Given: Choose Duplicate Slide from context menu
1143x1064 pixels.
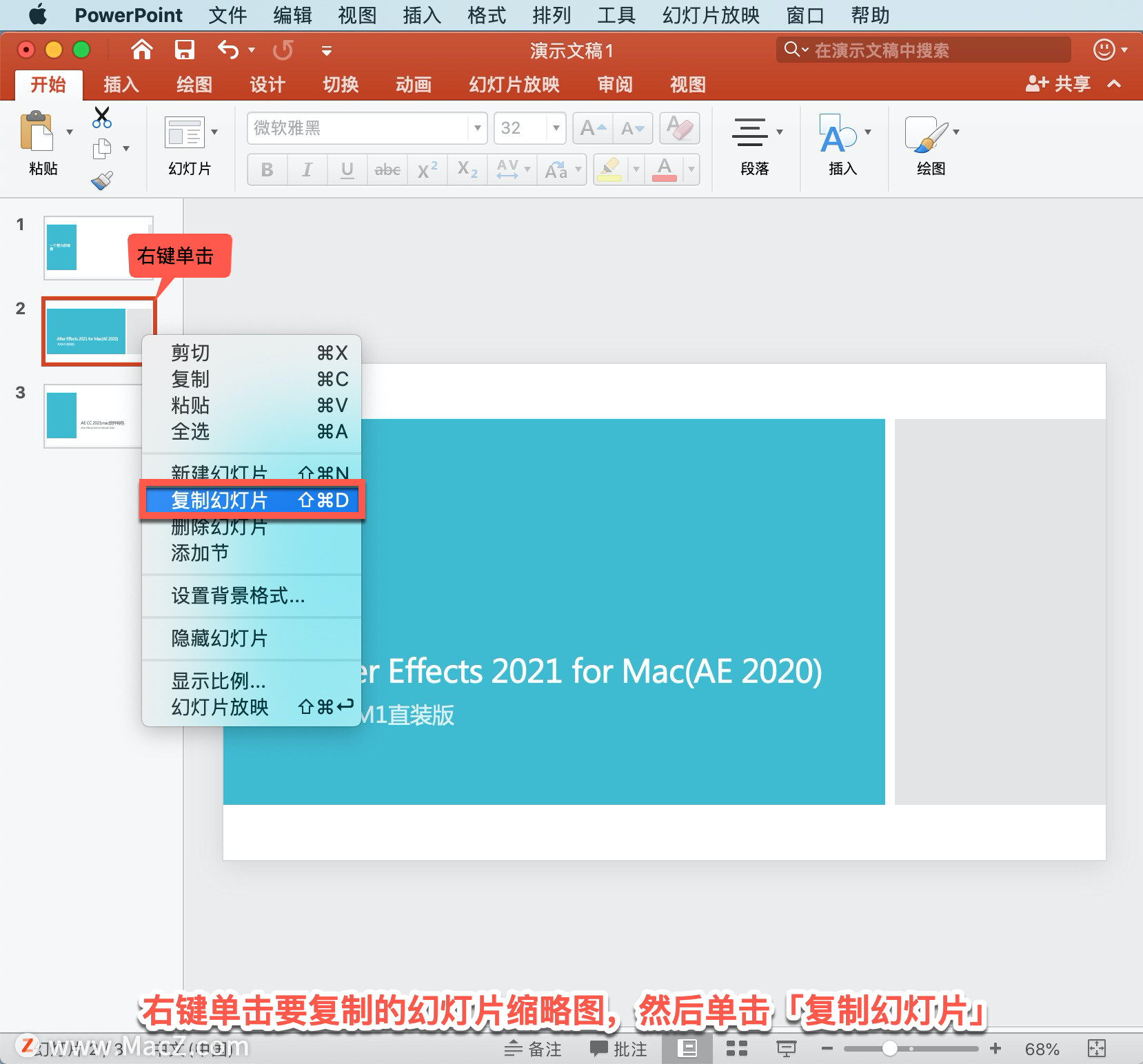Looking at the screenshot, I should 252,500.
